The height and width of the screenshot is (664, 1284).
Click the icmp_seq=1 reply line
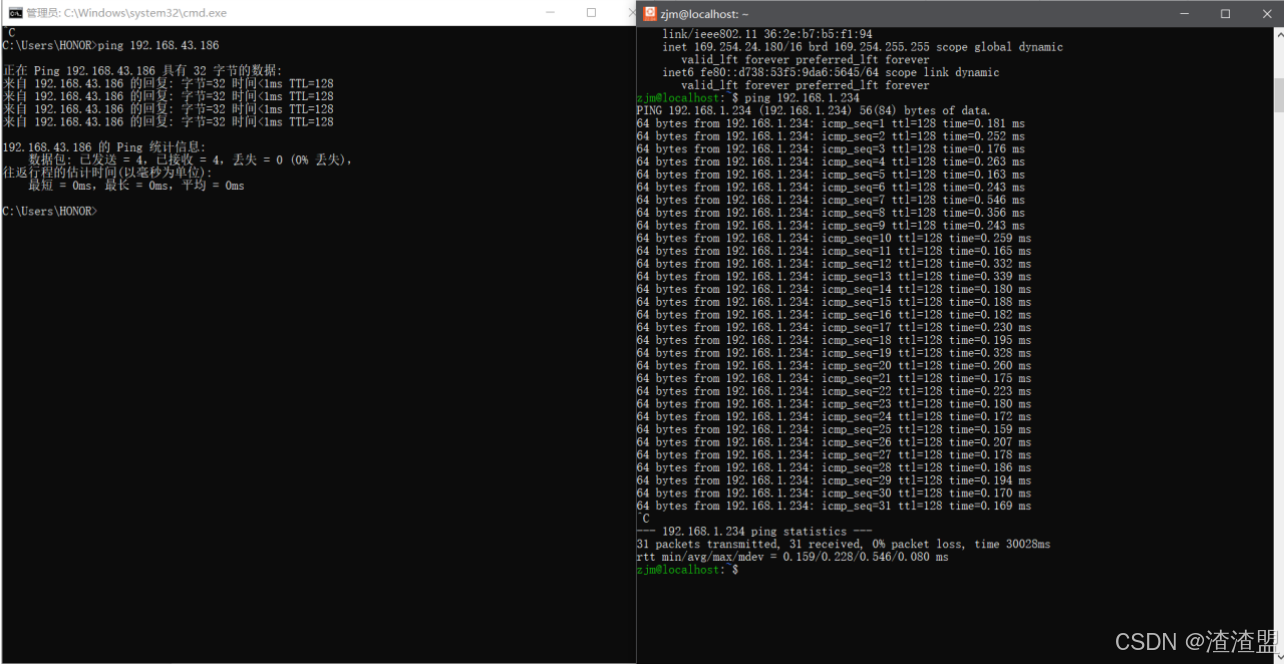[830, 124]
